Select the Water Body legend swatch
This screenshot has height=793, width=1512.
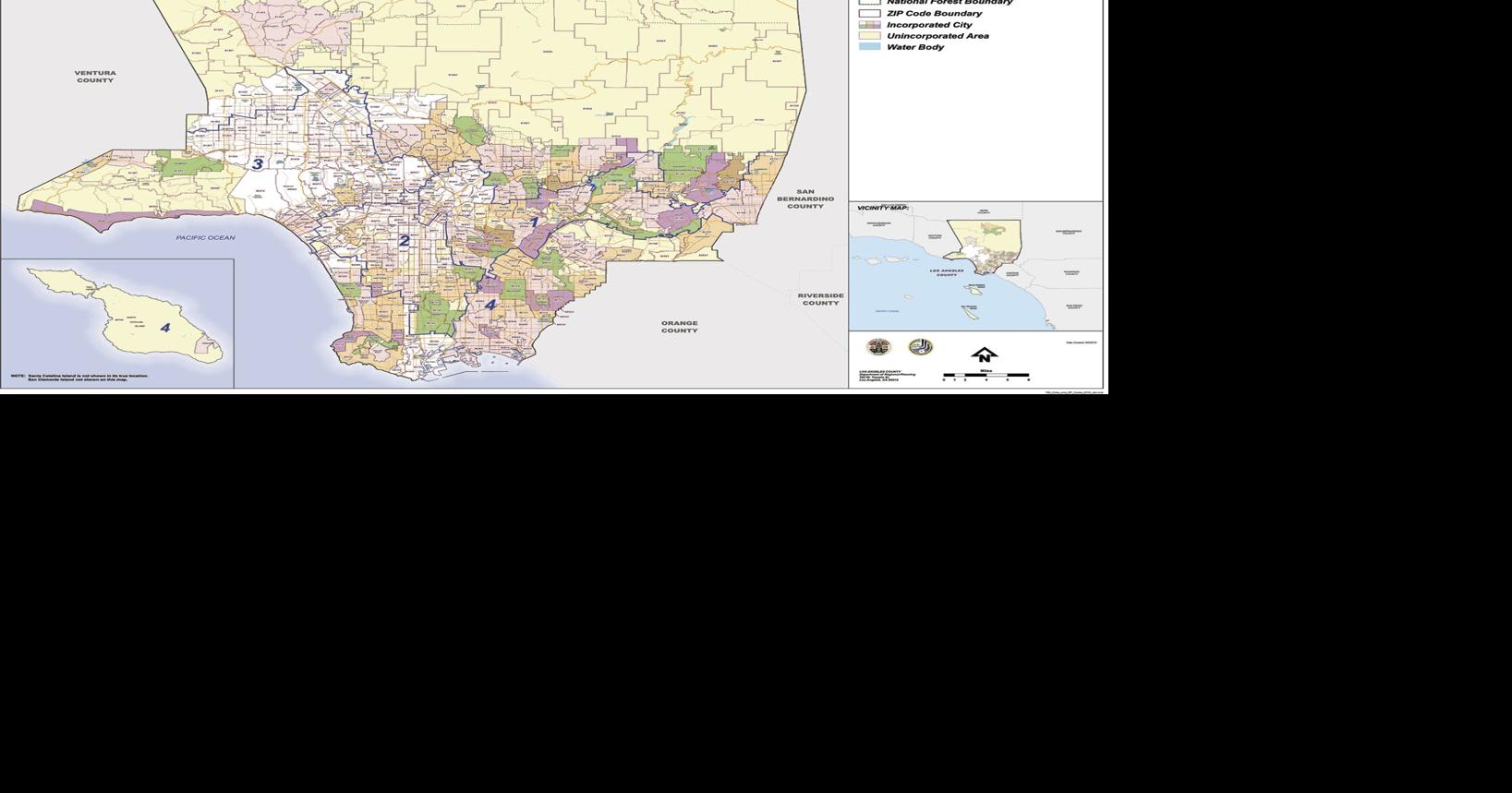coord(869,47)
